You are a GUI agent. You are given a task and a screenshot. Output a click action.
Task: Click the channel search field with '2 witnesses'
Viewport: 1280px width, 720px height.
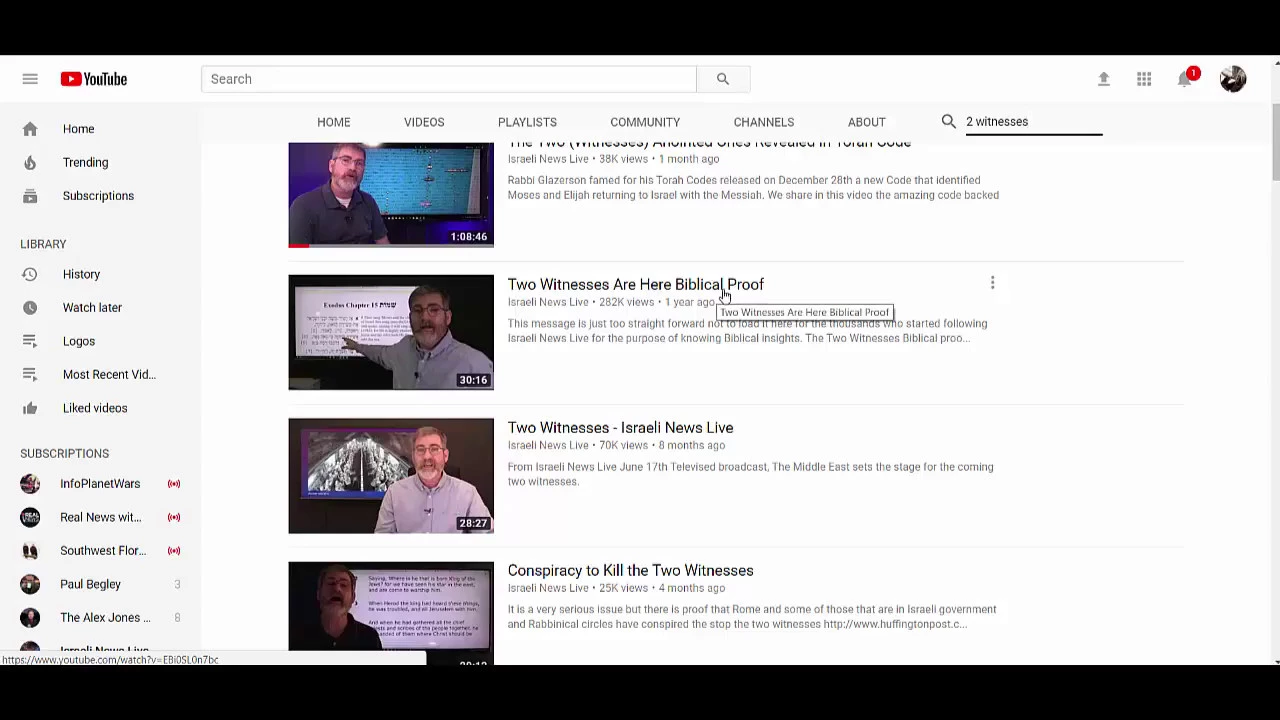point(1033,122)
